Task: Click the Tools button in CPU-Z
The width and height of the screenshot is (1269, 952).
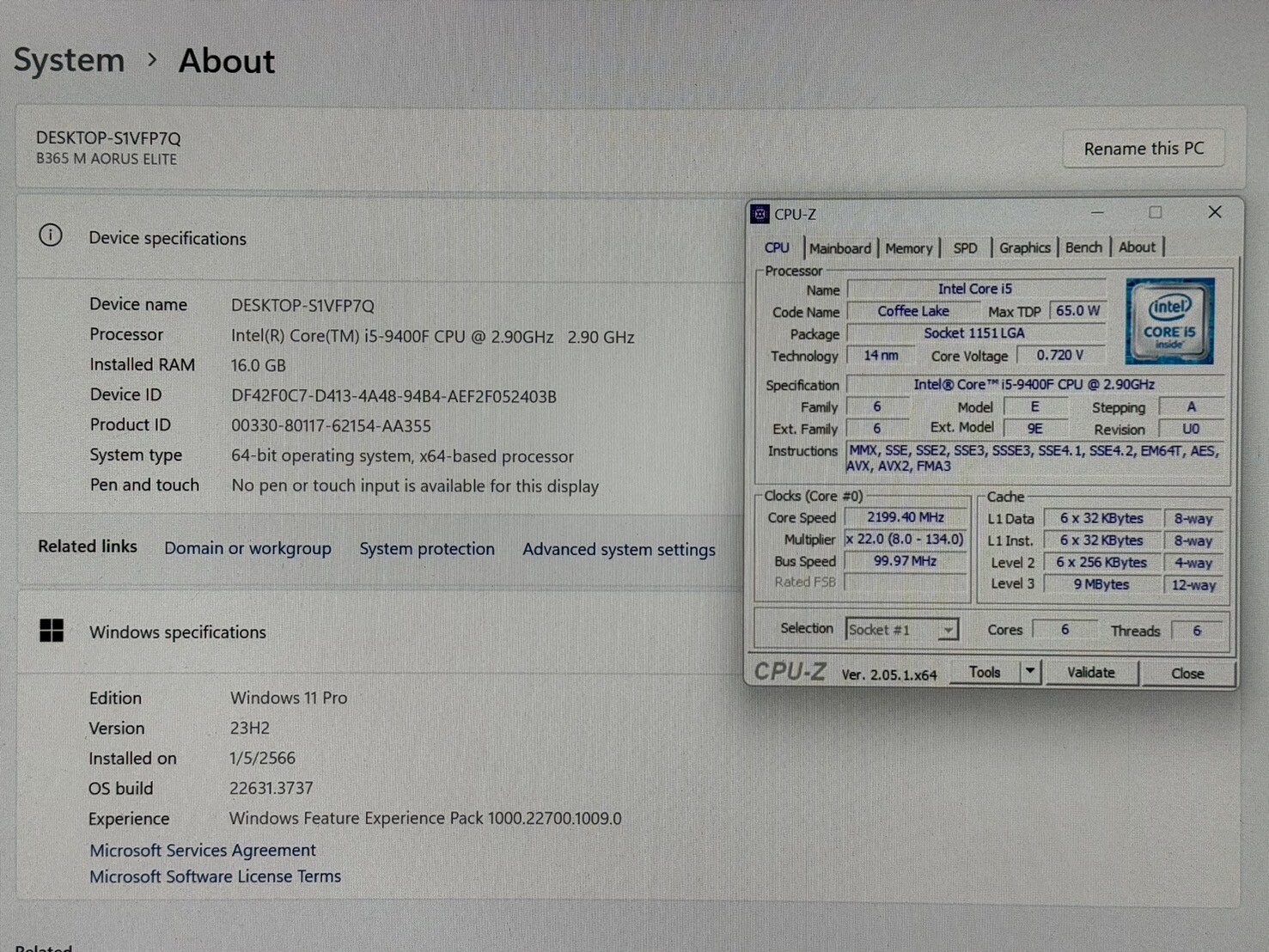Action: [x=985, y=672]
